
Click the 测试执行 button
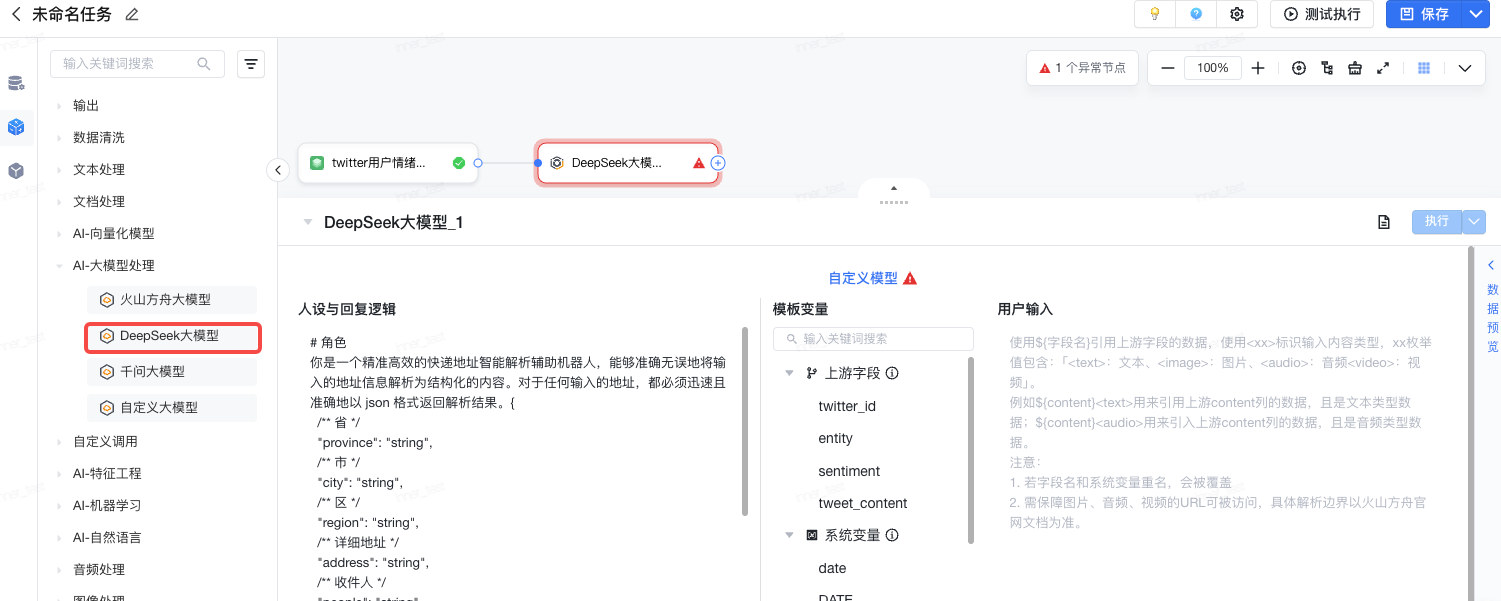[1322, 14]
